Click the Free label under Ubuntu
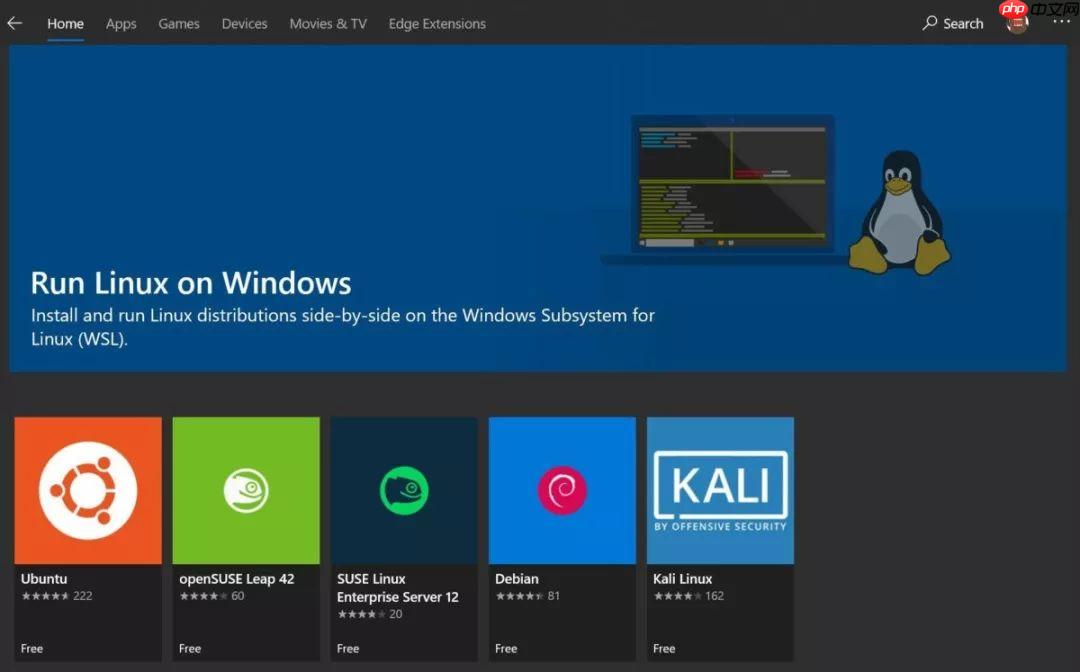Viewport: 1080px width, 672px height. pyautogui.click(x=31, y=648)
